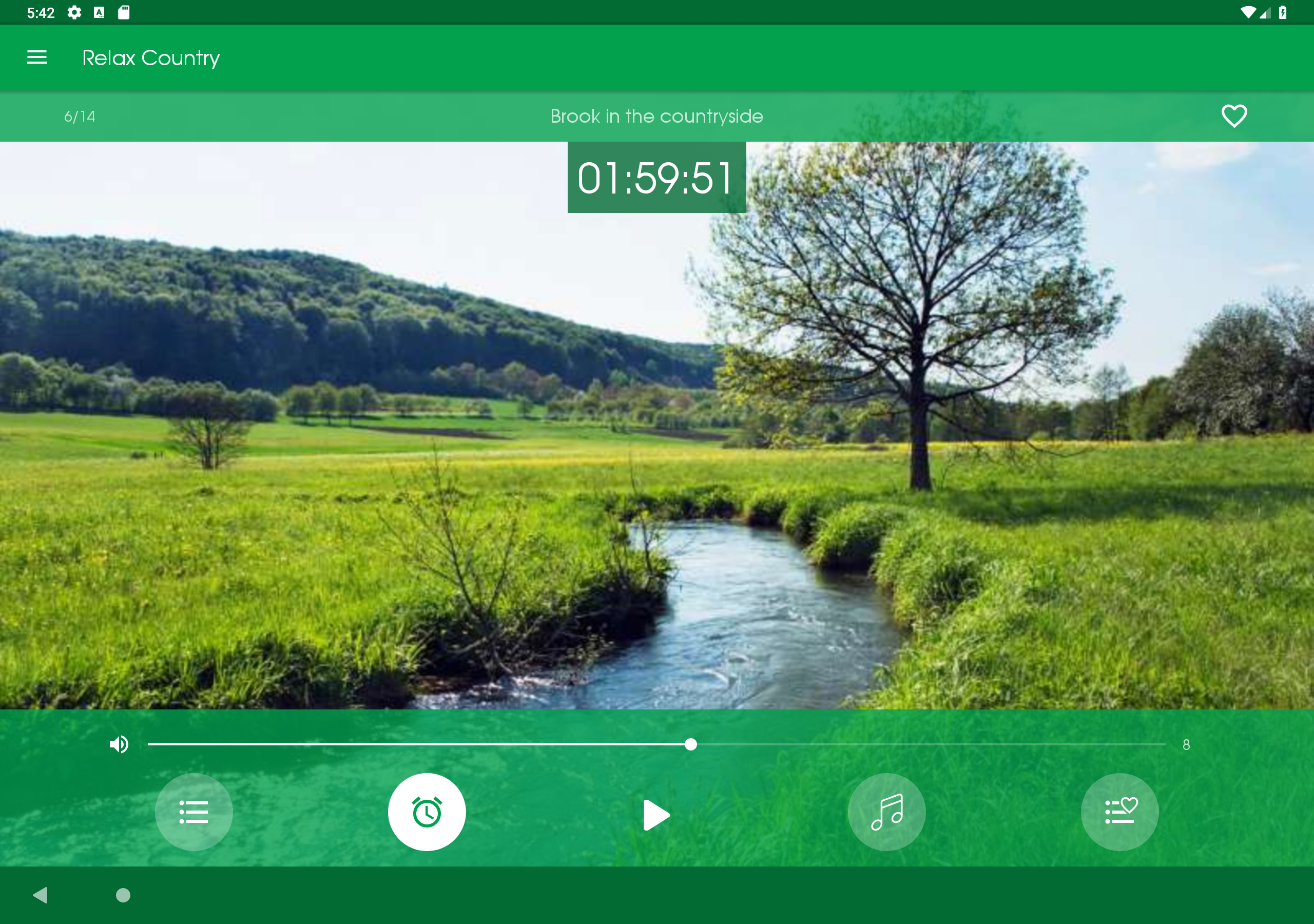This screenshot has height=924, width=1314.
Task: Click the cellular signal strength icon
Action: pyautogui.click(x=1265, y=12)
